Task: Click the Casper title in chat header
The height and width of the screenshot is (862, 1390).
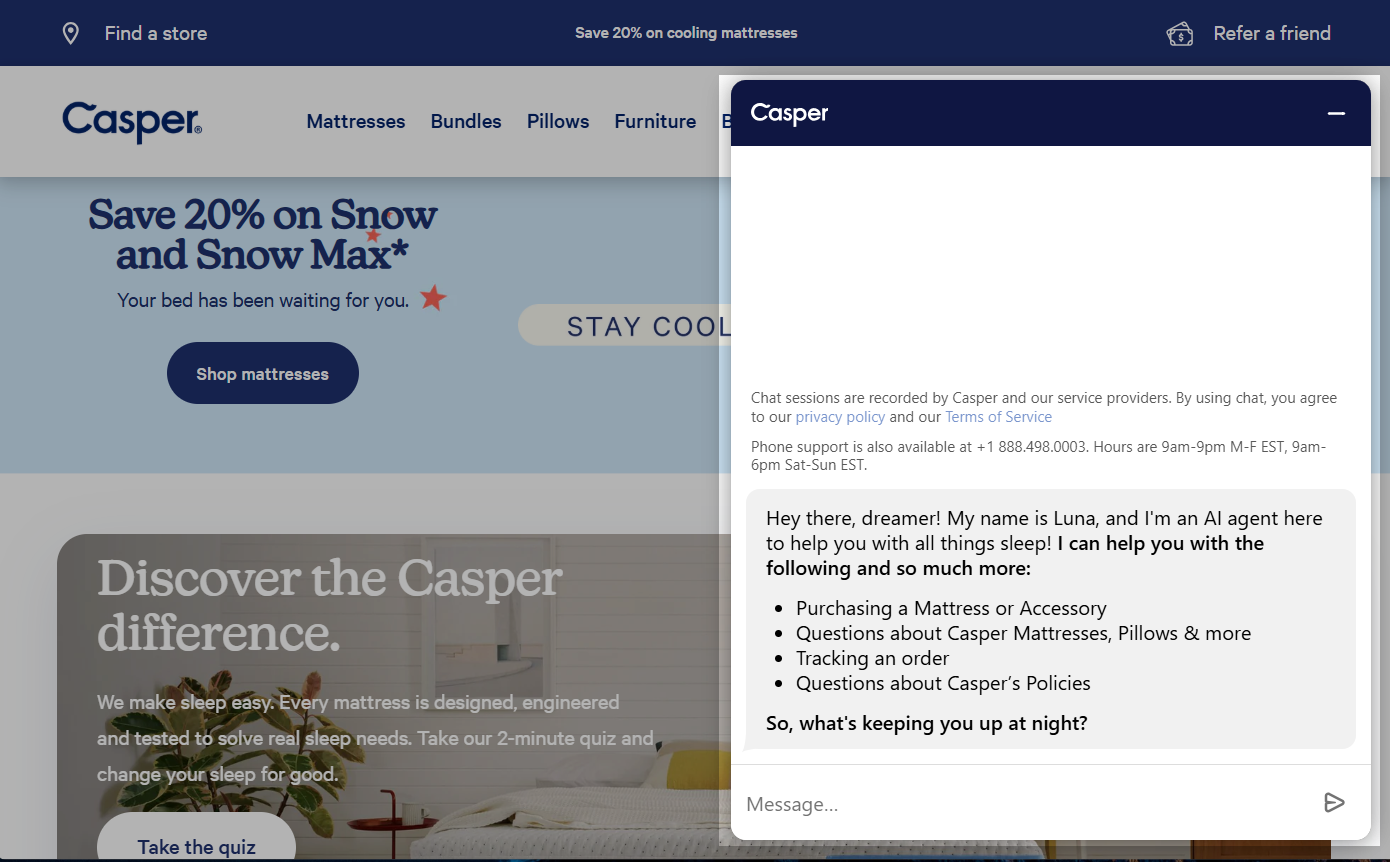Action: (x=789, y=113)
